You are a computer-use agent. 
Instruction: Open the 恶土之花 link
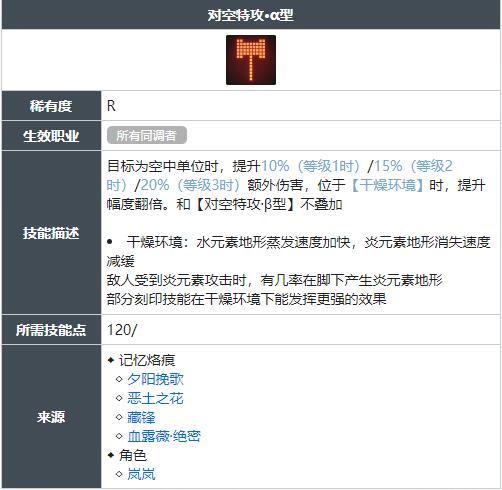point(155,398)
